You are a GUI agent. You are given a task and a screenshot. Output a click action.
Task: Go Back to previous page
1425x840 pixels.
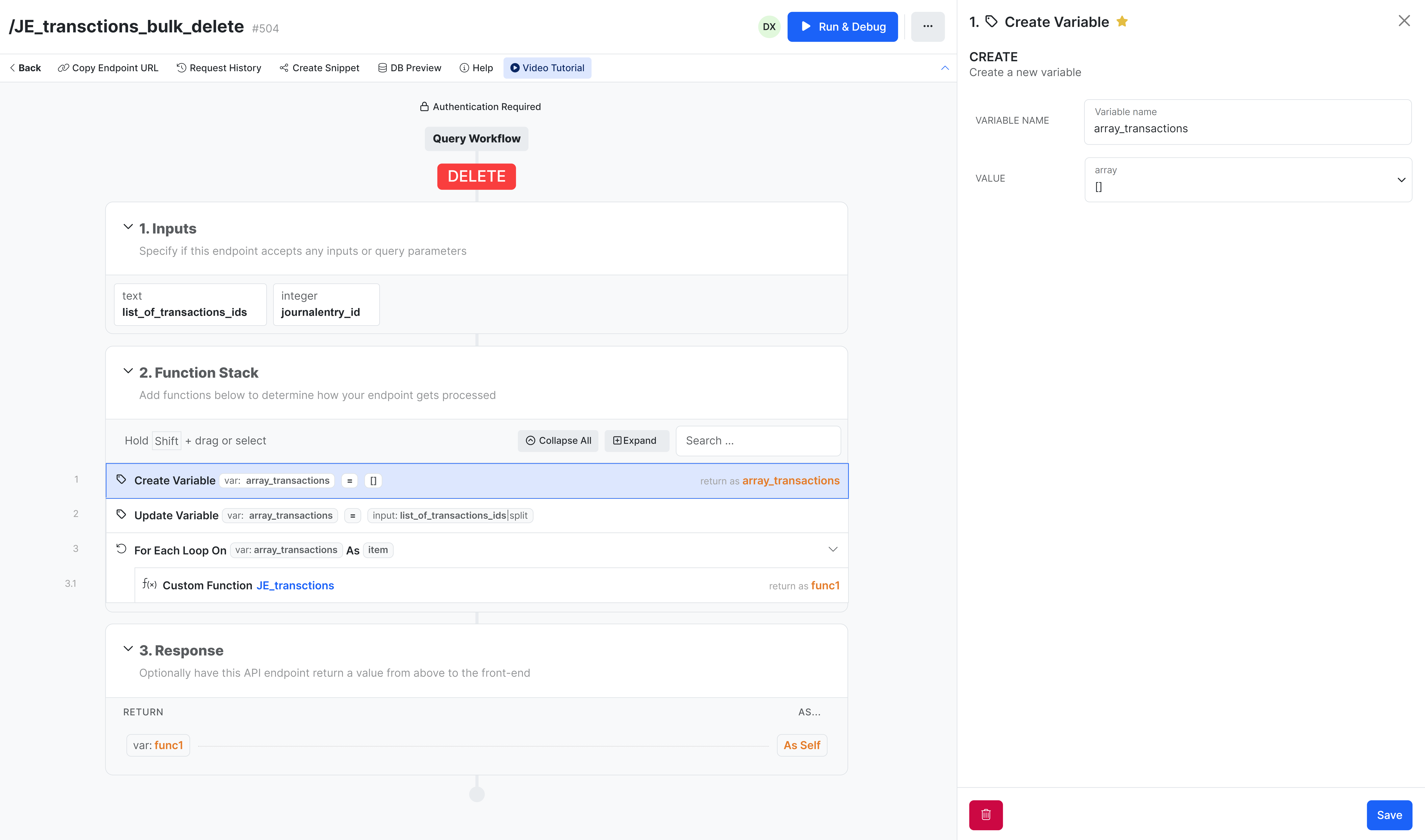pyautogui.click(x=26, y=68)
